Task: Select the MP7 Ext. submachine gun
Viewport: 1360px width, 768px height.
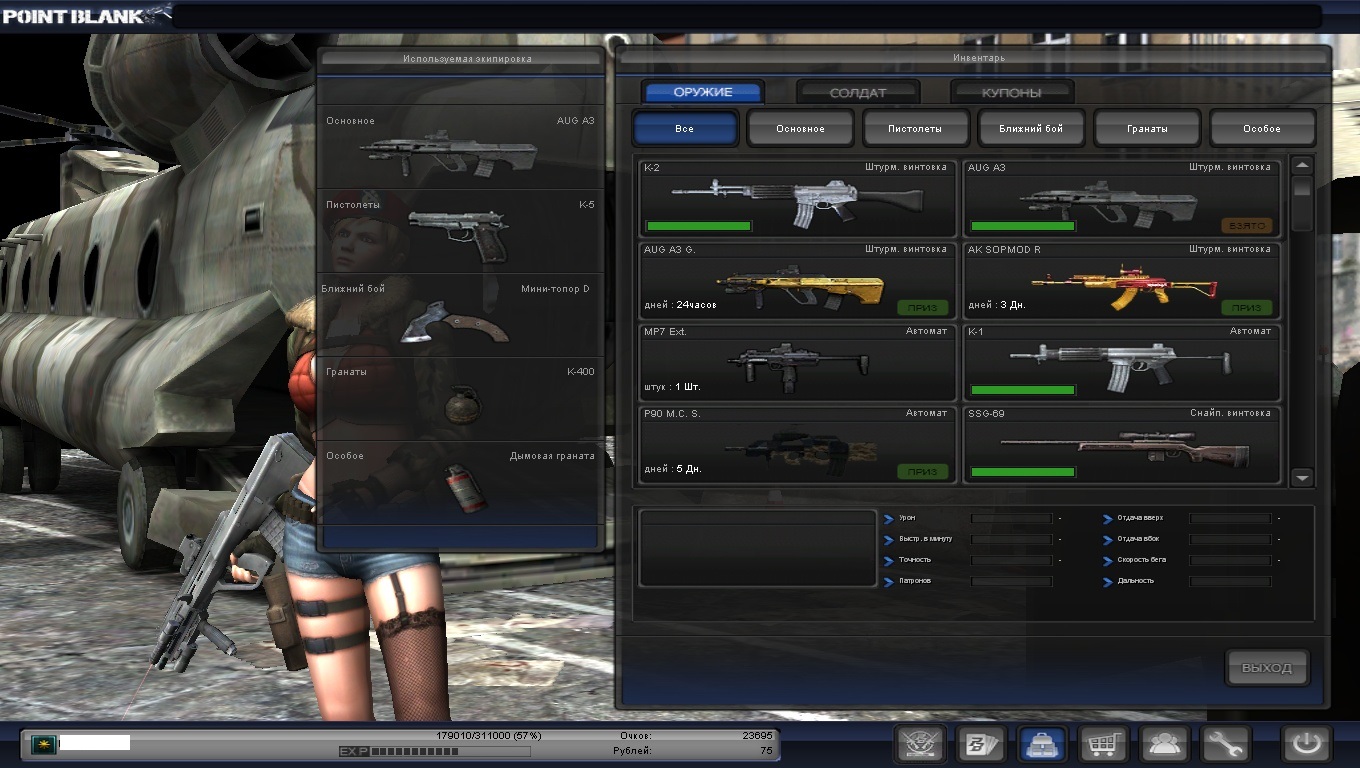Action: 798,363
